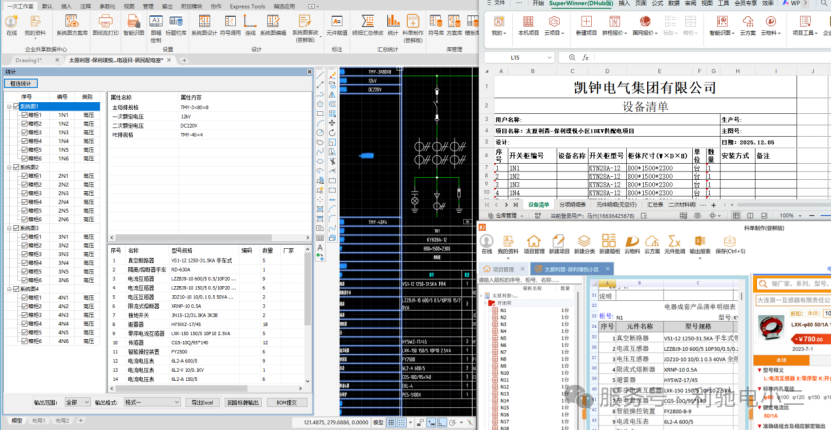
Task: Open the 统计 bar chart tool
Action: click(x=393, y=24)
